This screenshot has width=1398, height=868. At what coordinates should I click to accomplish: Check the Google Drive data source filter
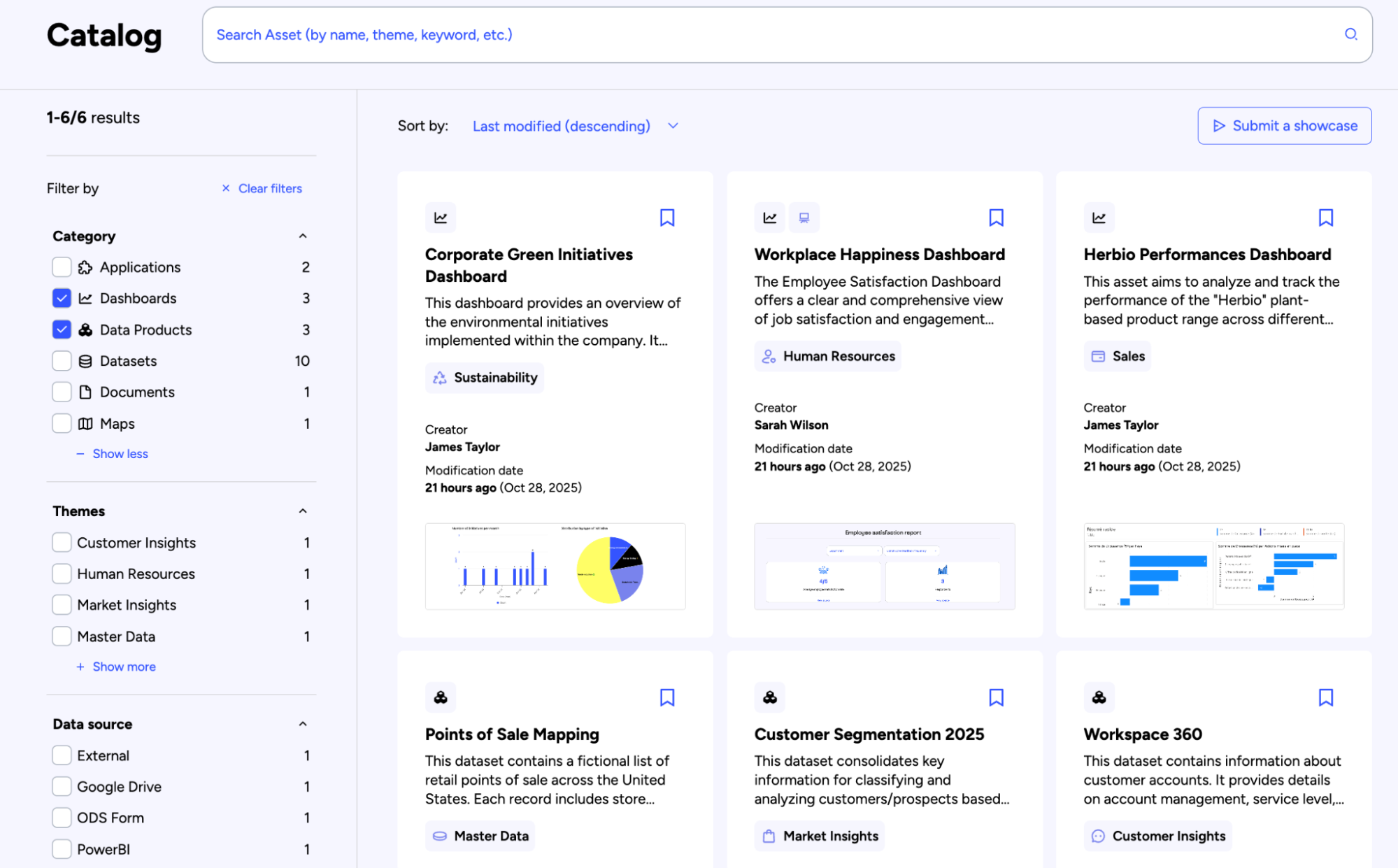pyautogui.click(x=62, y=786)
